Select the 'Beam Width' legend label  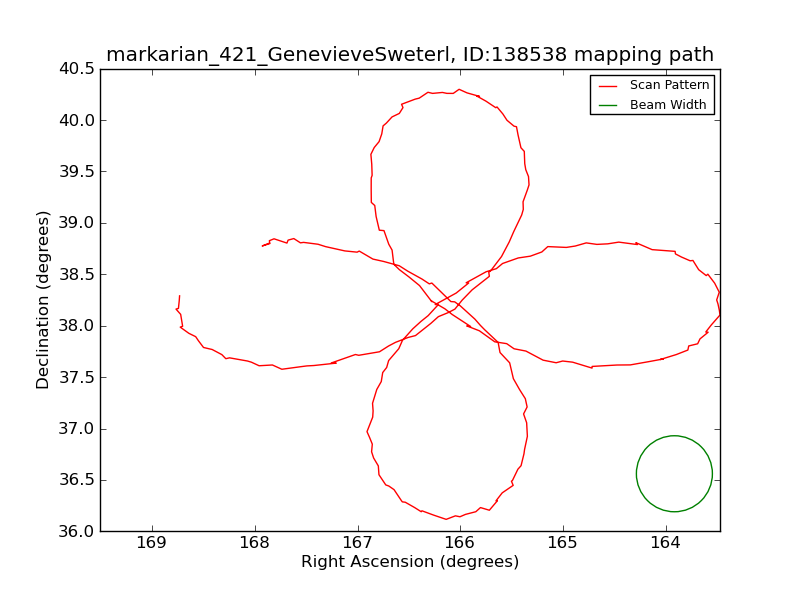coord(668,105)
